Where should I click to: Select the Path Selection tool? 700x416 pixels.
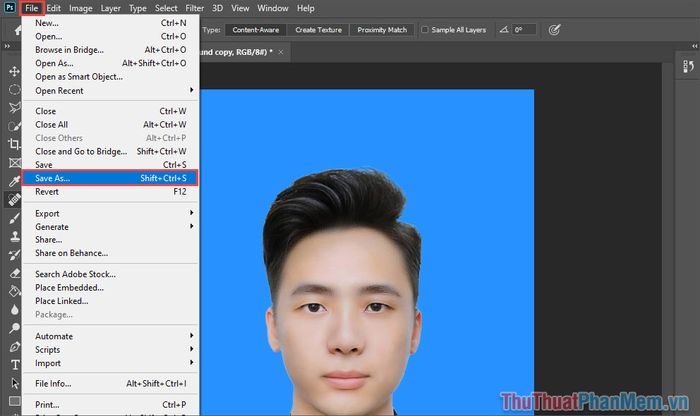coord(14,383)
